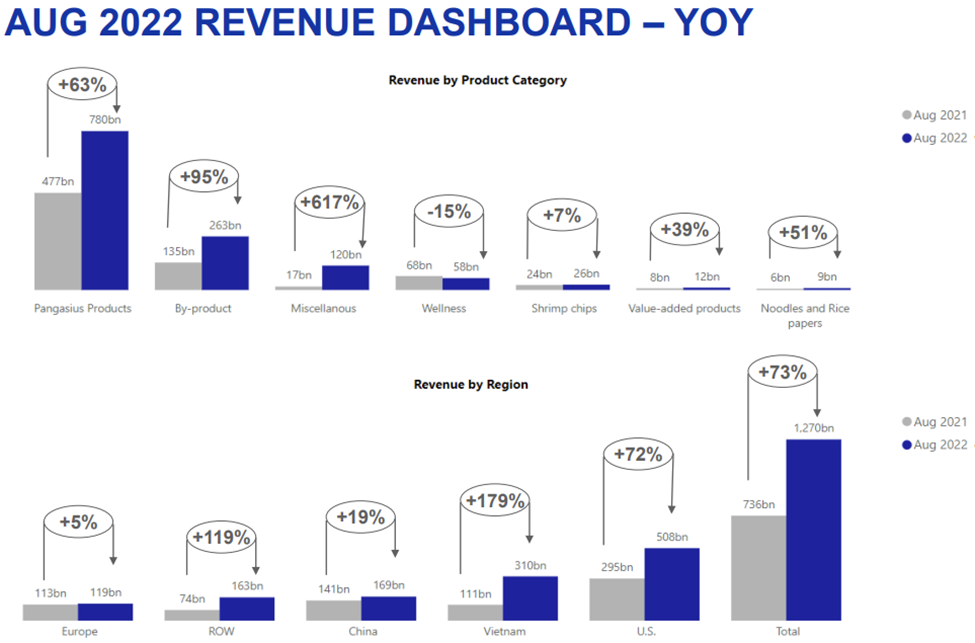Click the Aug 2021 gray legend dot in Product Category chart
The width and height of the screenshot is (975, 643).
907,115
